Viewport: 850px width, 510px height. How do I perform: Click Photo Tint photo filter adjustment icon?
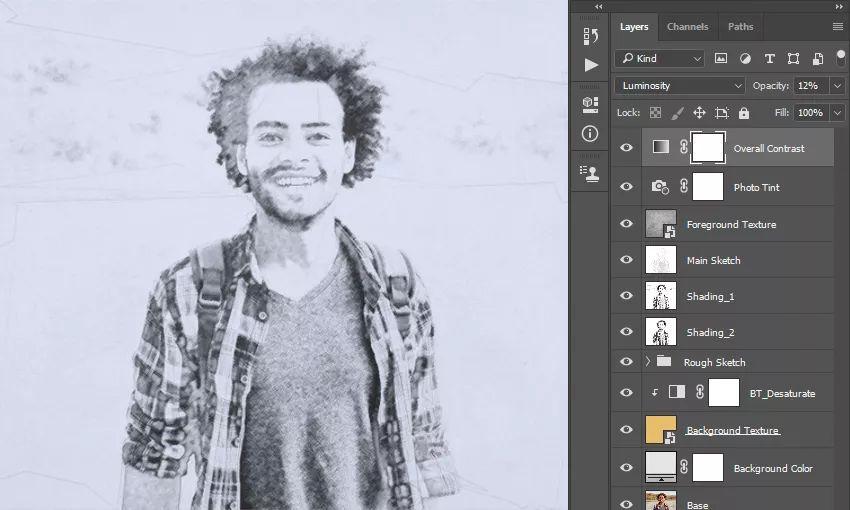660,187
